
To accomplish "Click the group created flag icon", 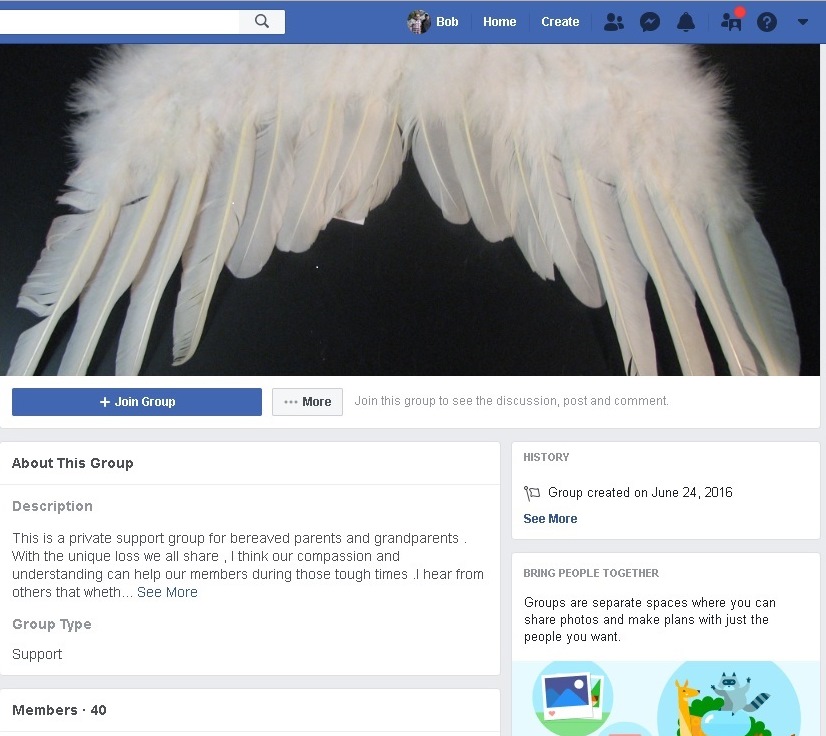I will point(532,493).
